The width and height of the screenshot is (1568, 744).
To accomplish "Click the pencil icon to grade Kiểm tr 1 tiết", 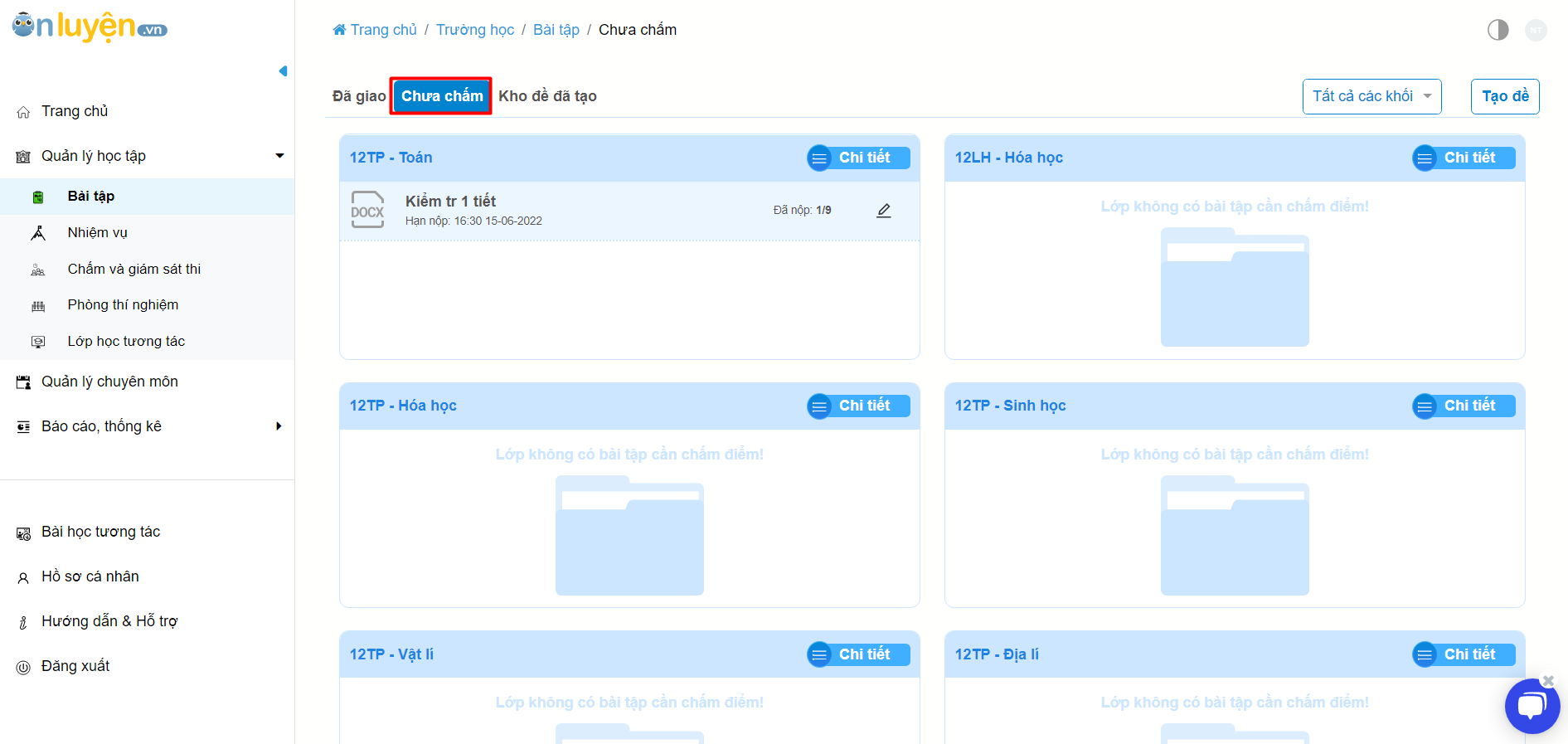I will coord(884,211).
